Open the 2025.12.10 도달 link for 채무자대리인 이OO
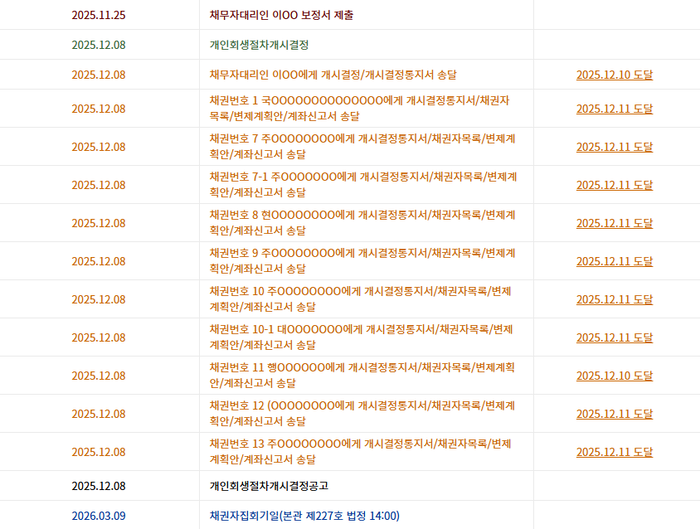The image size is (700, 529). (614, 75)
